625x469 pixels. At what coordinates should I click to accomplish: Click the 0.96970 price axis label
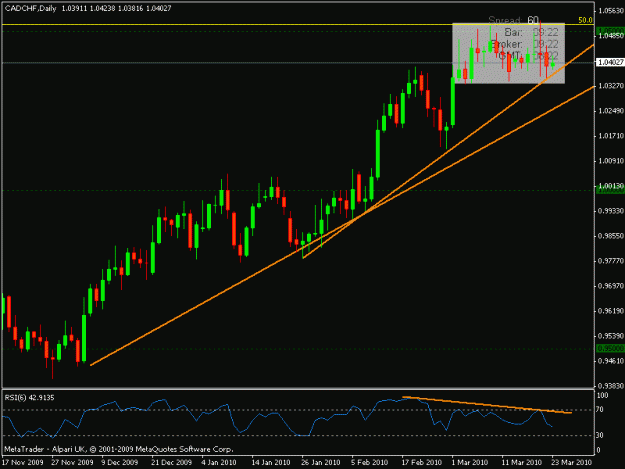611,286
